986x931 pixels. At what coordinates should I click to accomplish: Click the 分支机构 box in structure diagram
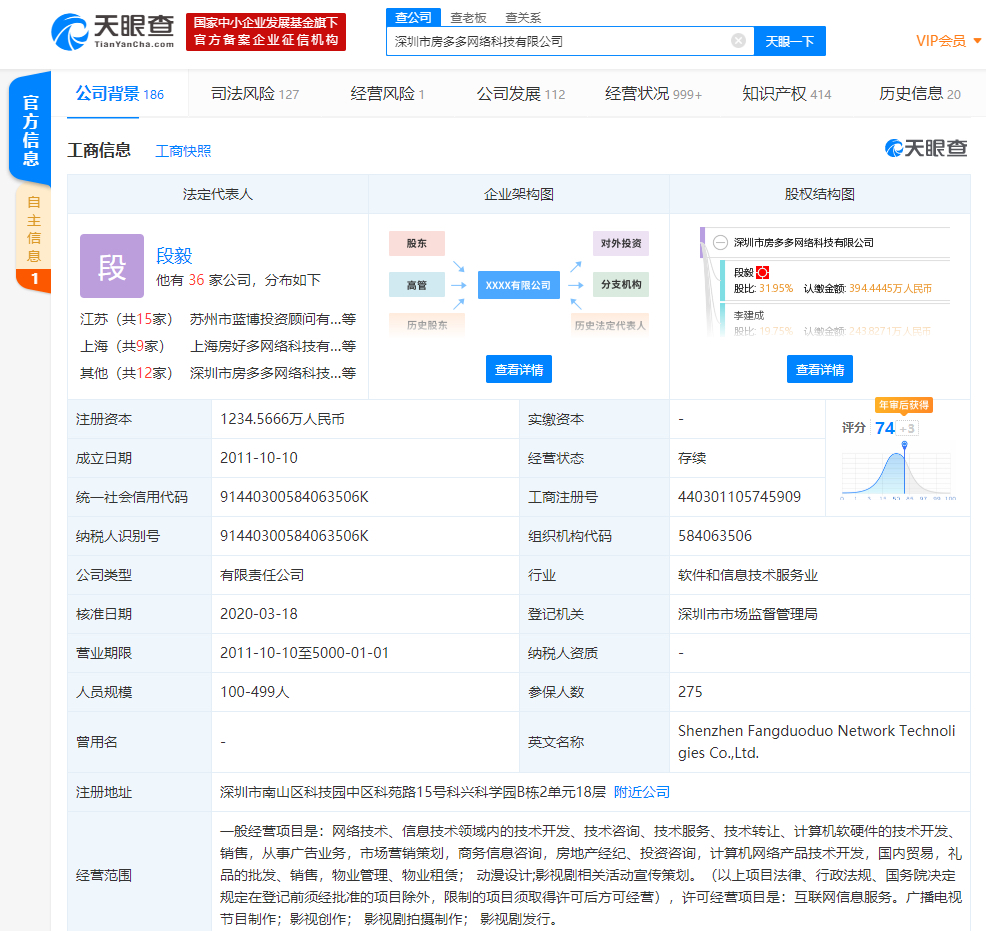coord(621,284)
